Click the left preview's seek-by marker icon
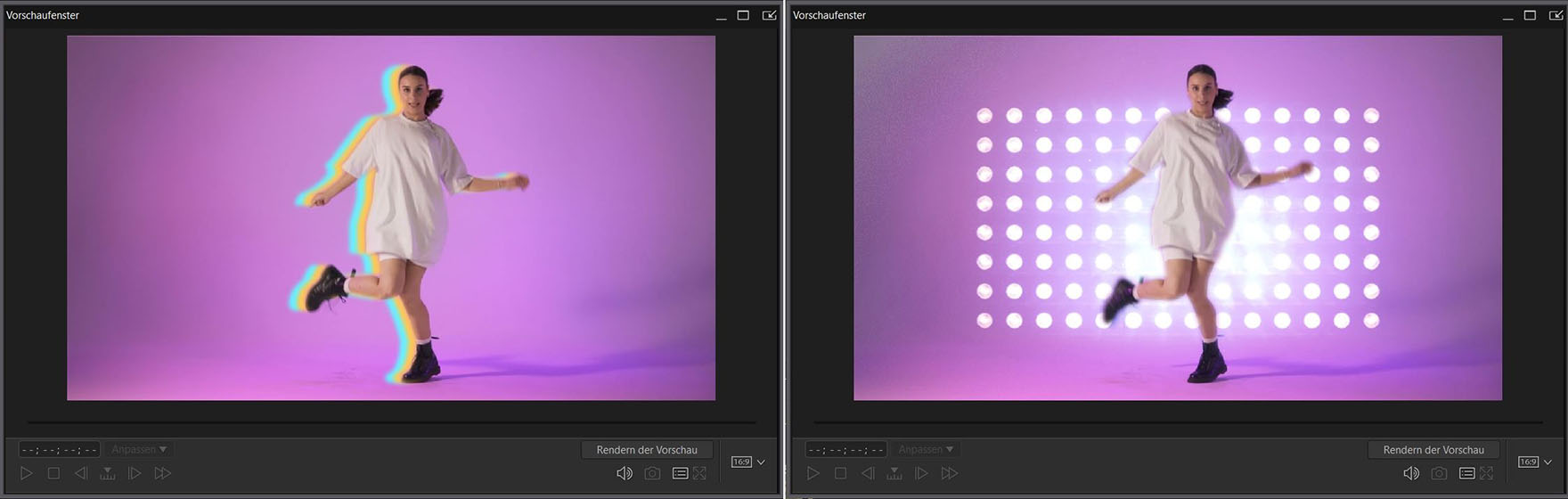This screenshot has width=1568, height=499. click(x=108, y=473)
